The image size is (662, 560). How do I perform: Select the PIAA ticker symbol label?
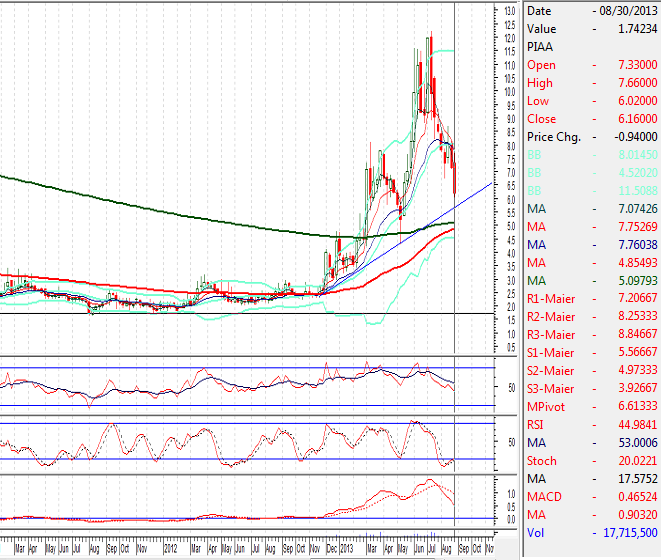click(x=540, y=46)
